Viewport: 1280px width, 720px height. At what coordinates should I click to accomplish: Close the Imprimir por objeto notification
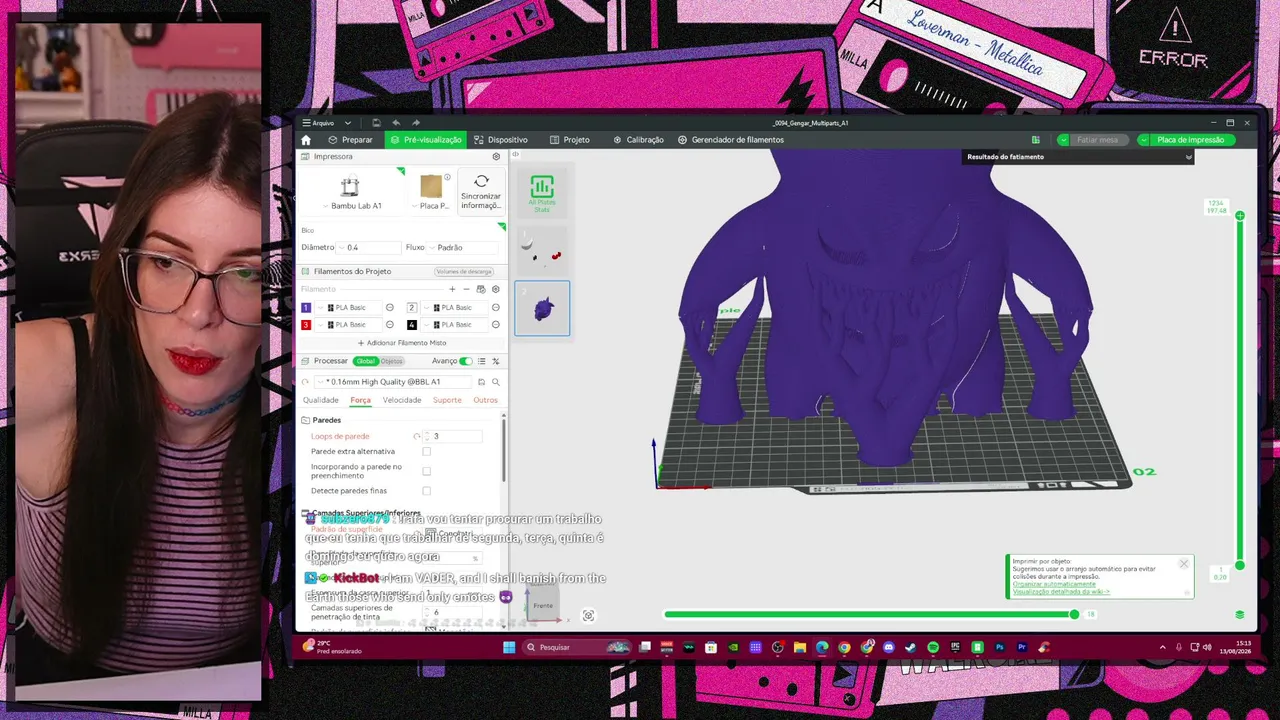point(1184,564)
